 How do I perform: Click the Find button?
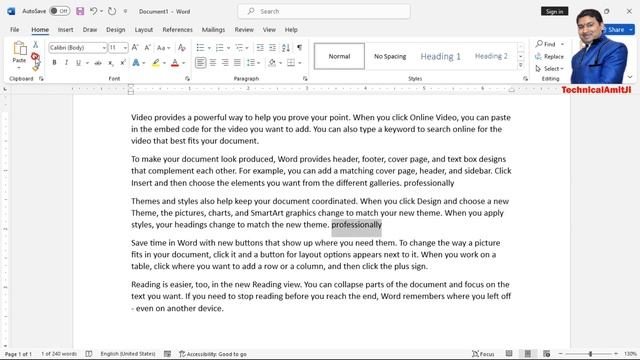point(546,44)
